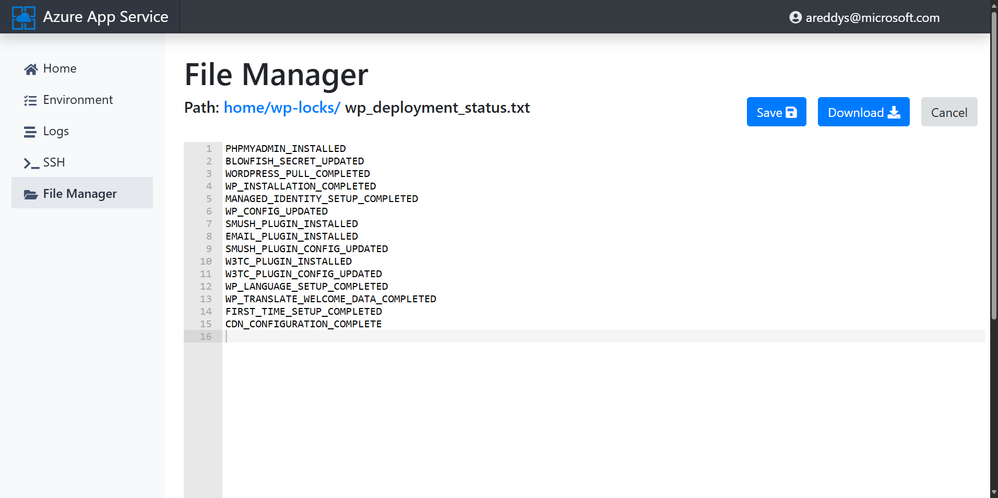Click the download arrow icon
Image resolution: width=998 pixels, height=498 pixels.
(x=894, y=112)
